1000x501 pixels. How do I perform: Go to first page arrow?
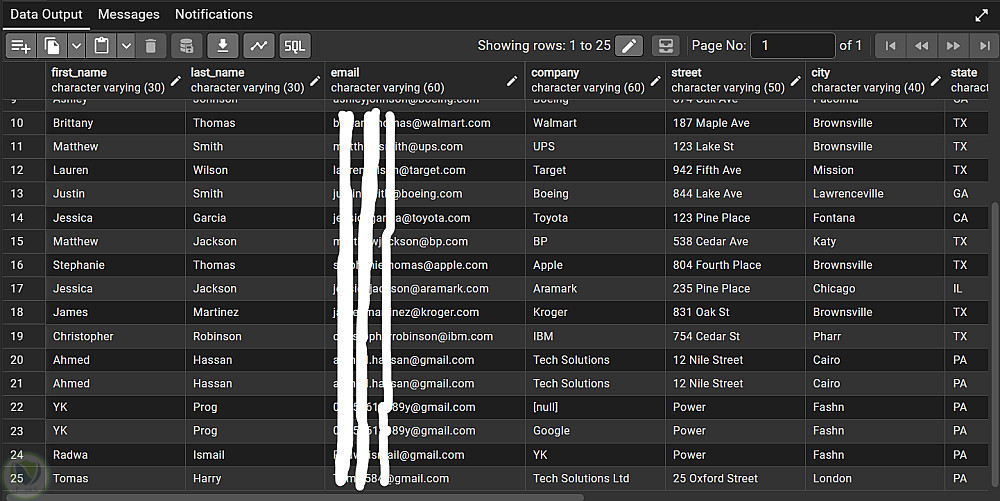pyautogui.click(x=890, y=46)
